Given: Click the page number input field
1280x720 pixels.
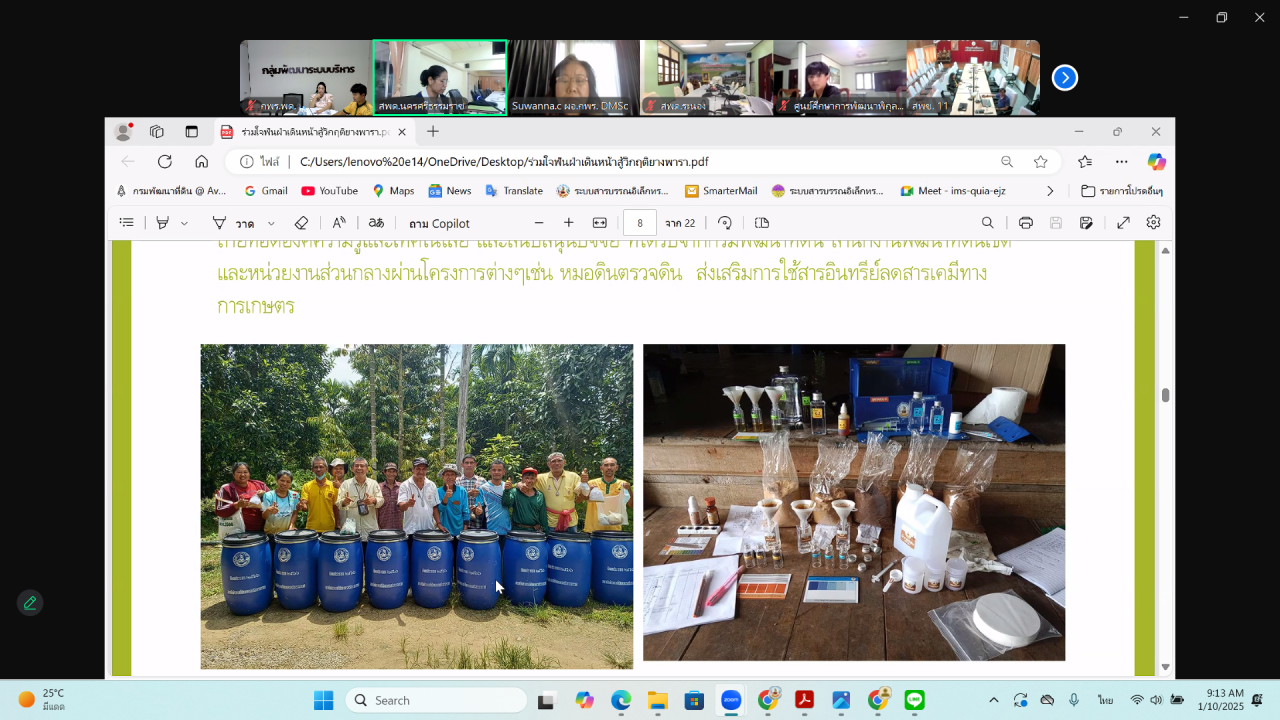Looking at the screenshot, I should [640, 223].
